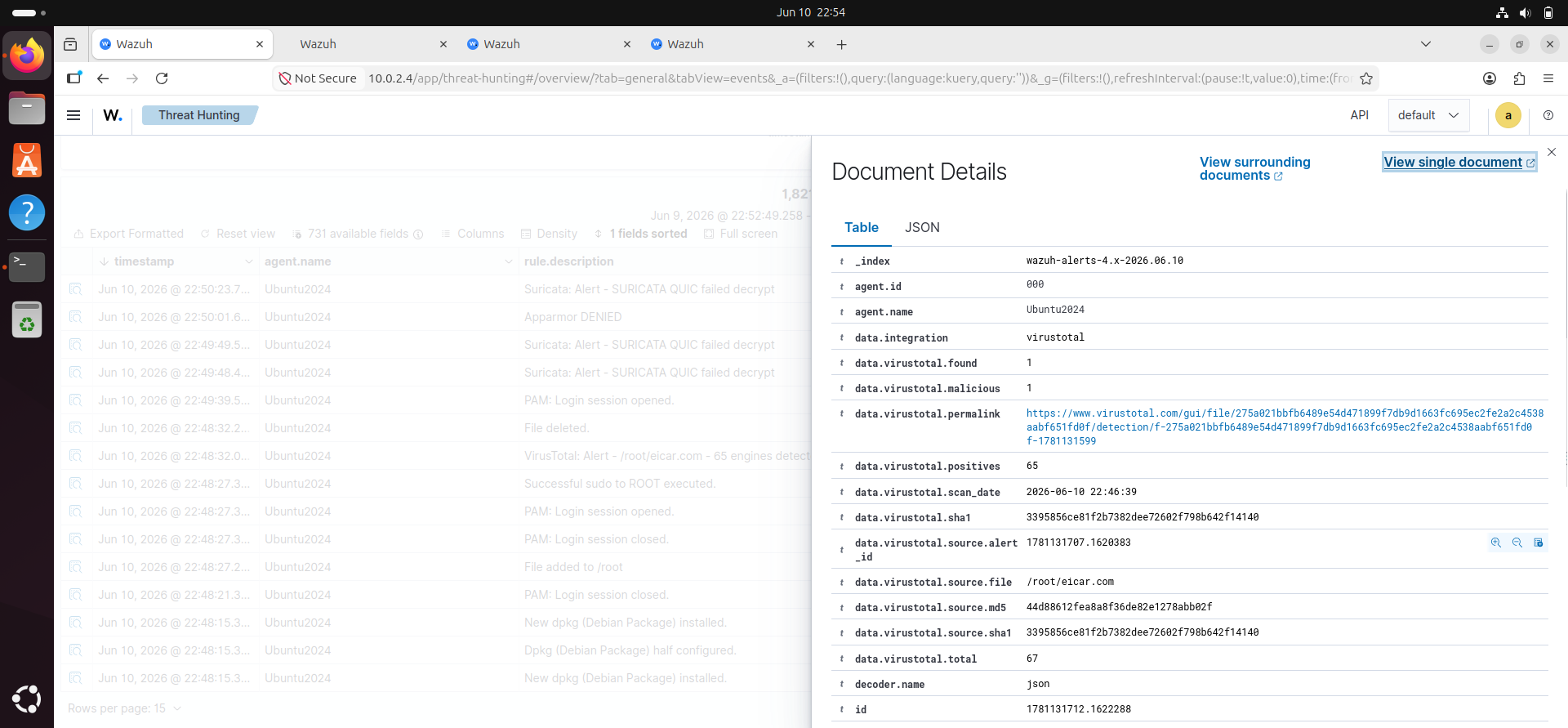Open the Firefox extensions puzzle icon
This screenshot has width=1568, height=728.
pos(1519,78)
